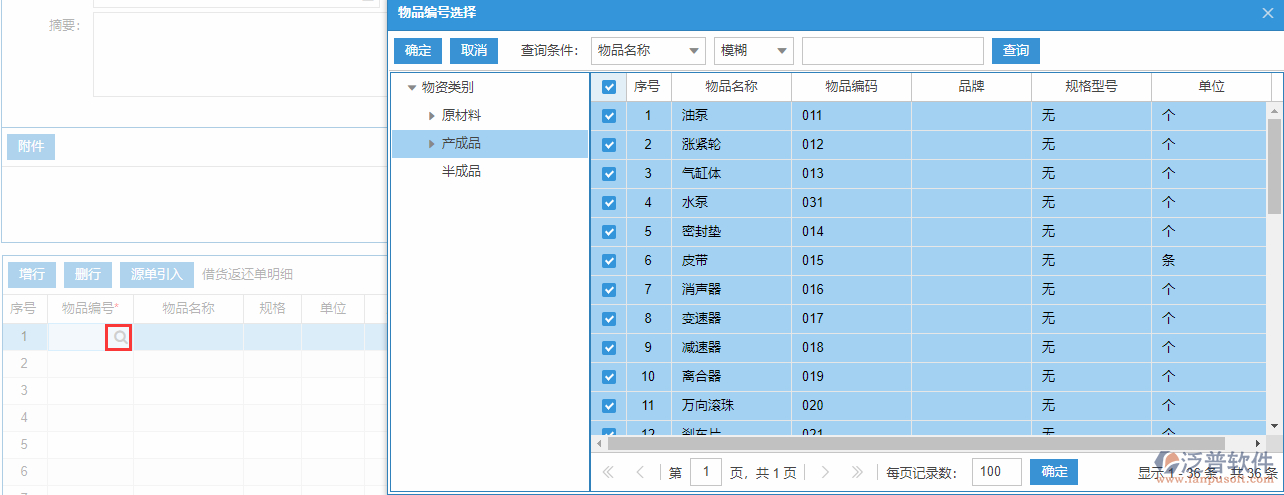Uncheck the 减速器 row checkbox

click(x=609, y=348)
